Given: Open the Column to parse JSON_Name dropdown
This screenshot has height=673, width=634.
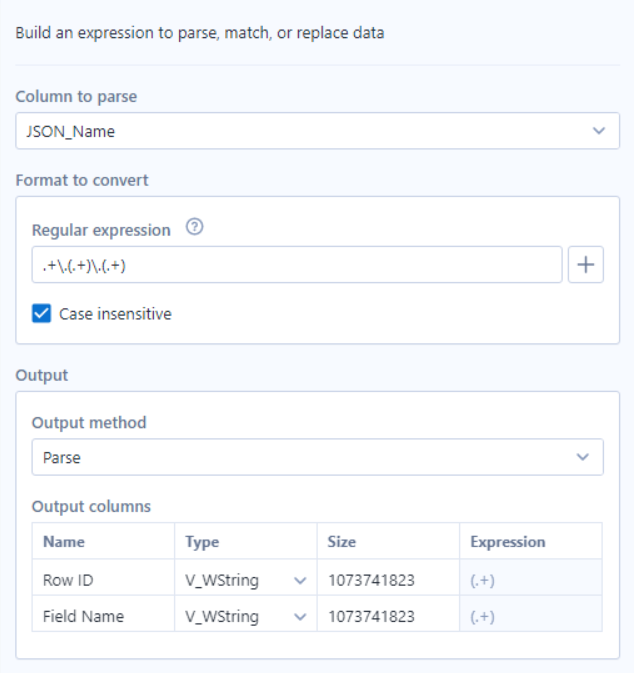Looking at the screenshot, I should pos(317,131).
